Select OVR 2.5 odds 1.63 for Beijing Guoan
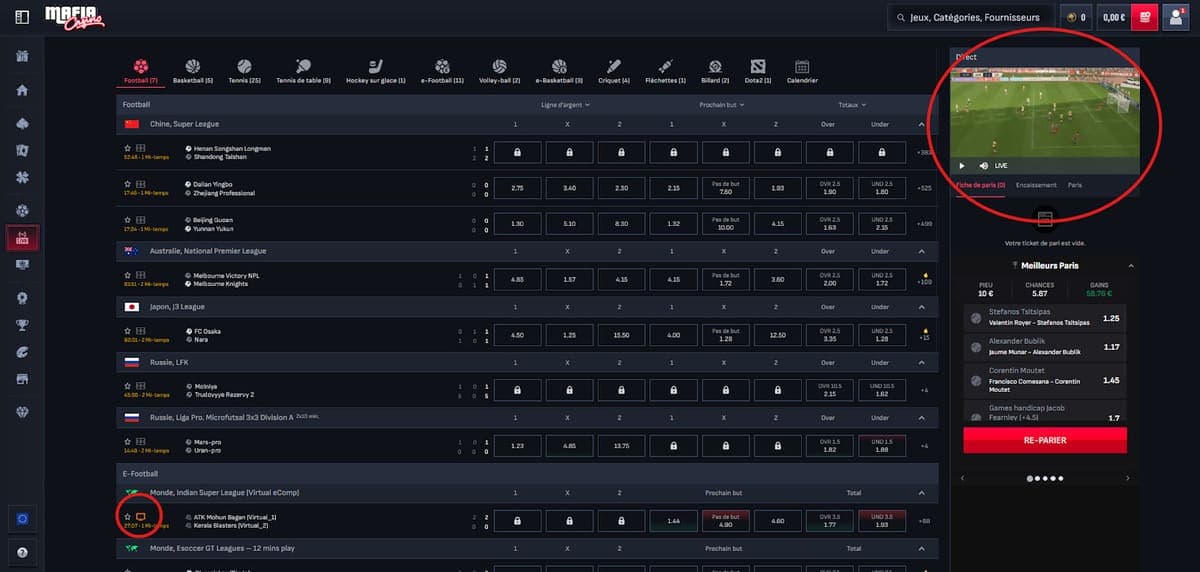This screenshot has width=1200, height=572. point(828,225)
